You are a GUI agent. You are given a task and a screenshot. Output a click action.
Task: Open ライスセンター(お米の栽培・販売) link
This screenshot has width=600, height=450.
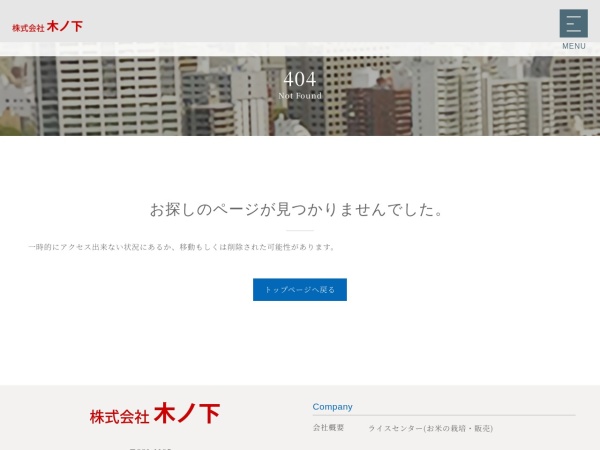[x=430, y=428]
